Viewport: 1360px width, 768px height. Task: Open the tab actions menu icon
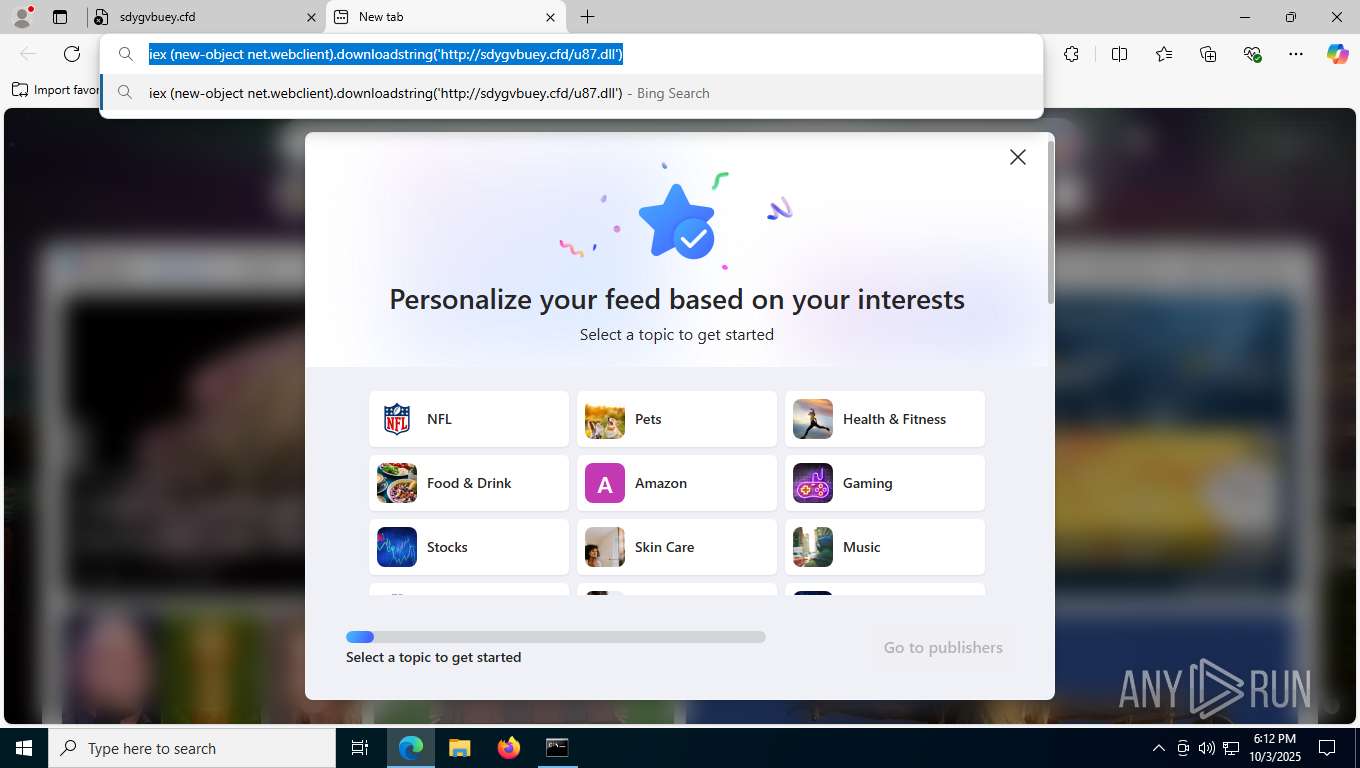click(60, 17)
